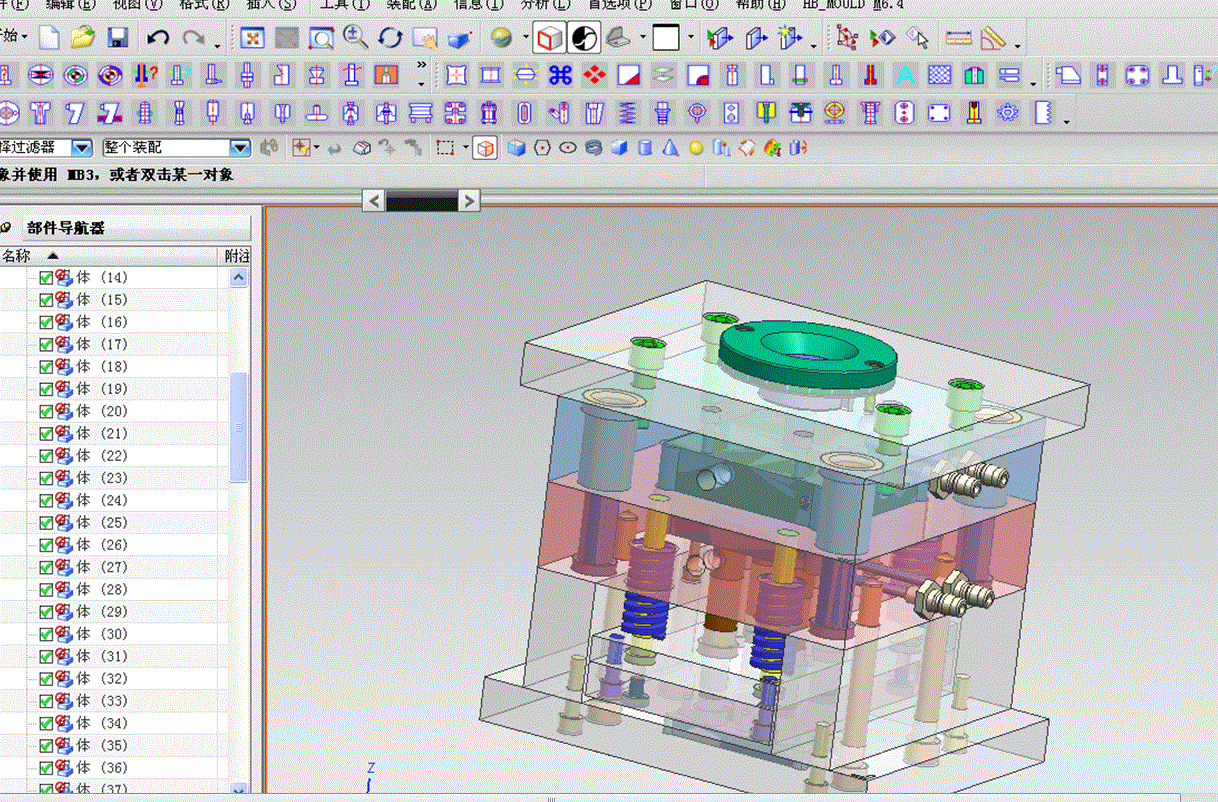The width and height of the screenshot is (1218, 802).
Task: Select the blue coil spring component icon
Action: (x=628, y=112)
